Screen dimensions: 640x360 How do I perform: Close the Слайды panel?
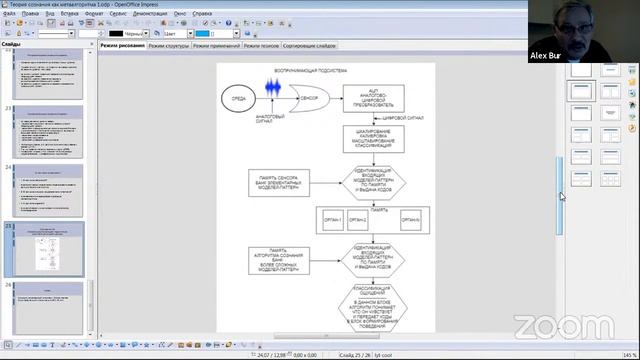click(x=91, y=44)
